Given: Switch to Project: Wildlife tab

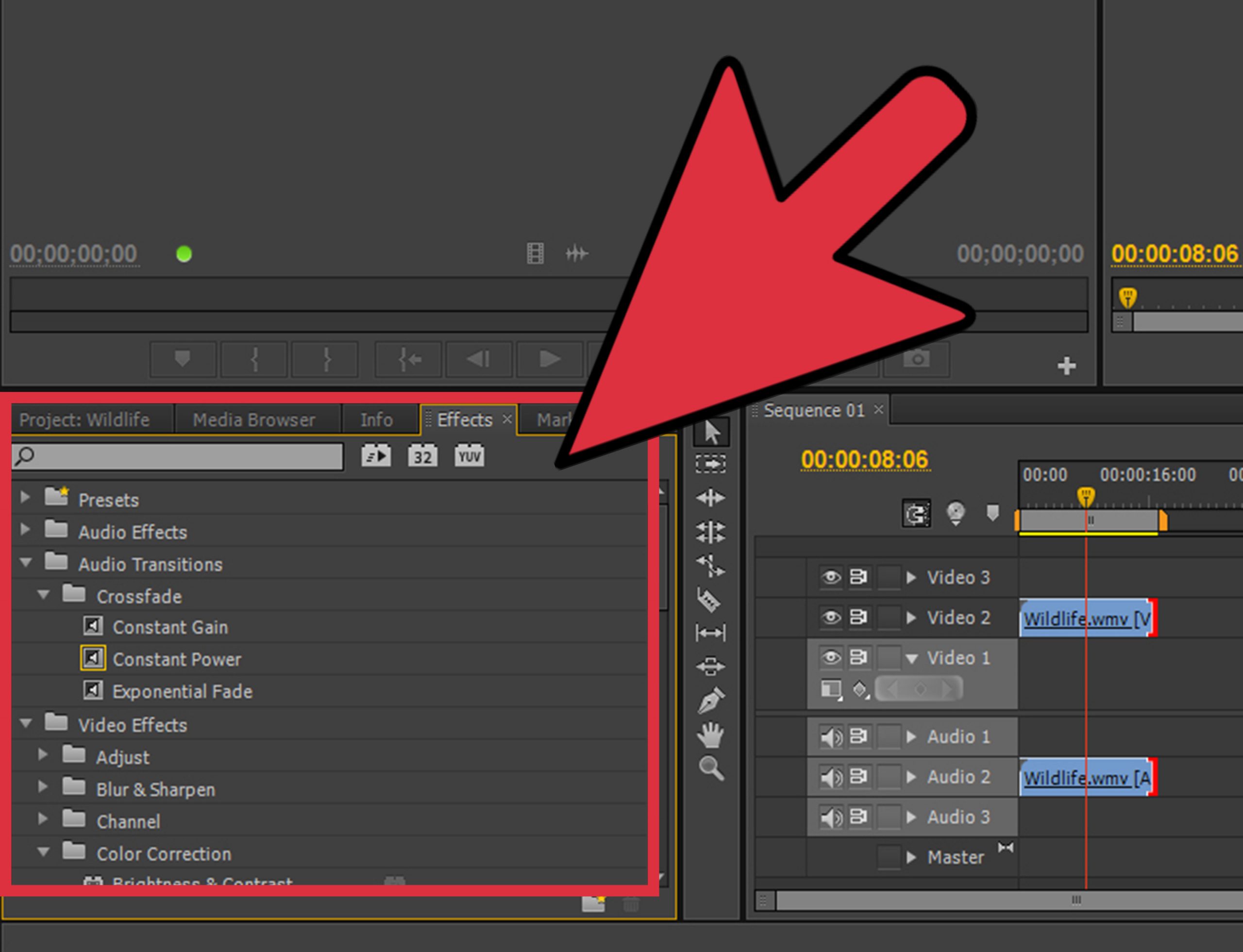Looking at the screenshot, I should (x=84, y=420).
